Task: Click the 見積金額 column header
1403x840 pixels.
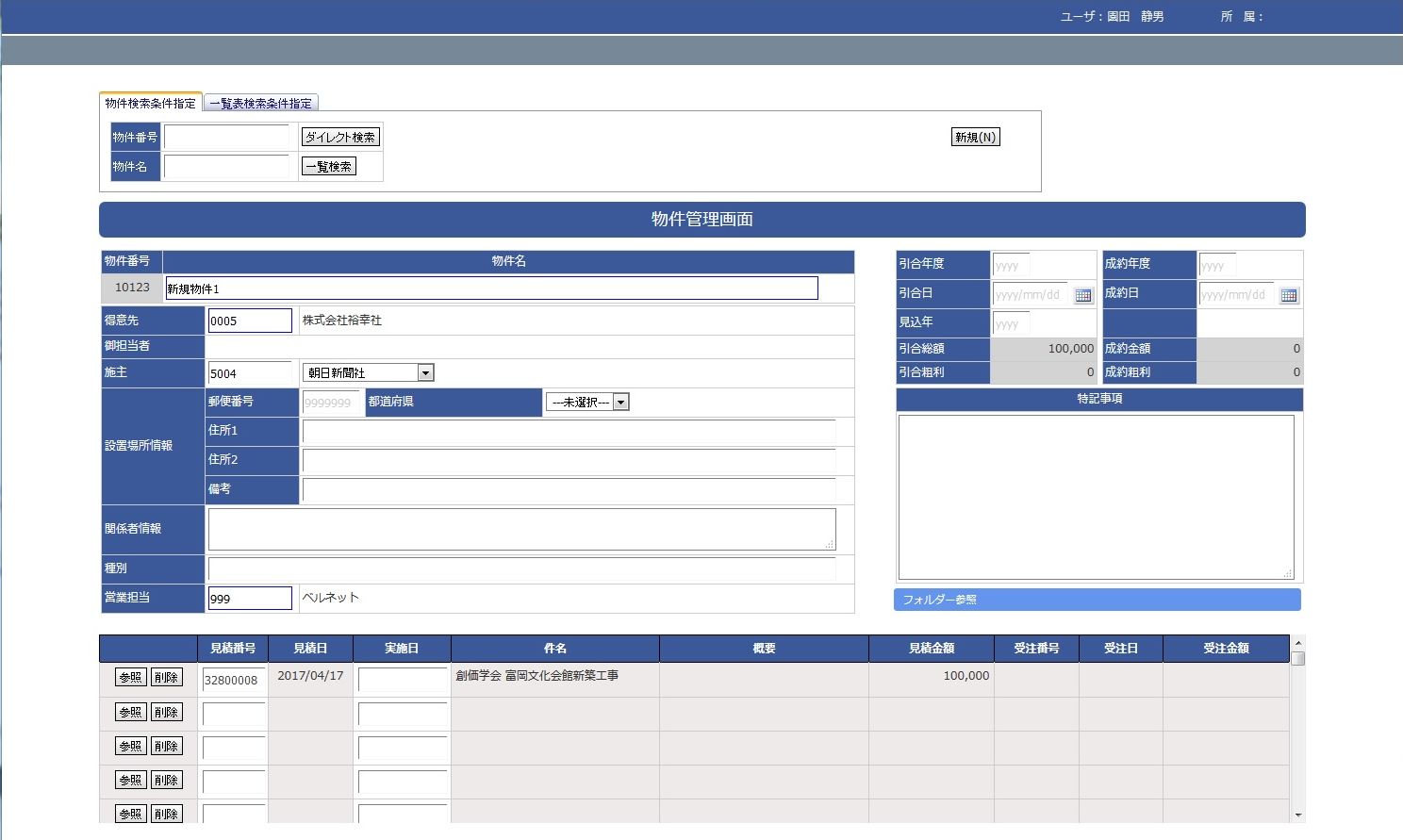Action: tap(932, 649)
